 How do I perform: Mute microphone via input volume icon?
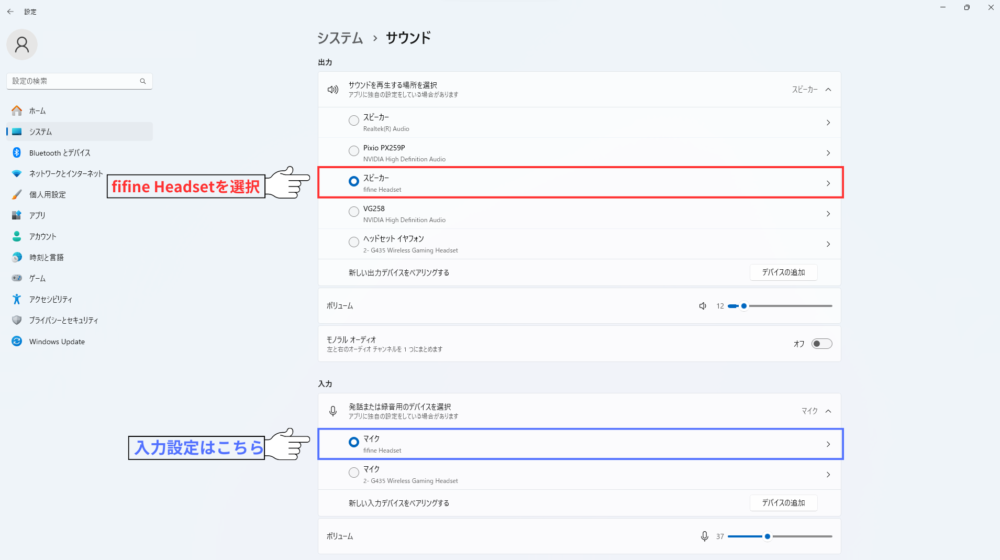click(x=704, y=536)
